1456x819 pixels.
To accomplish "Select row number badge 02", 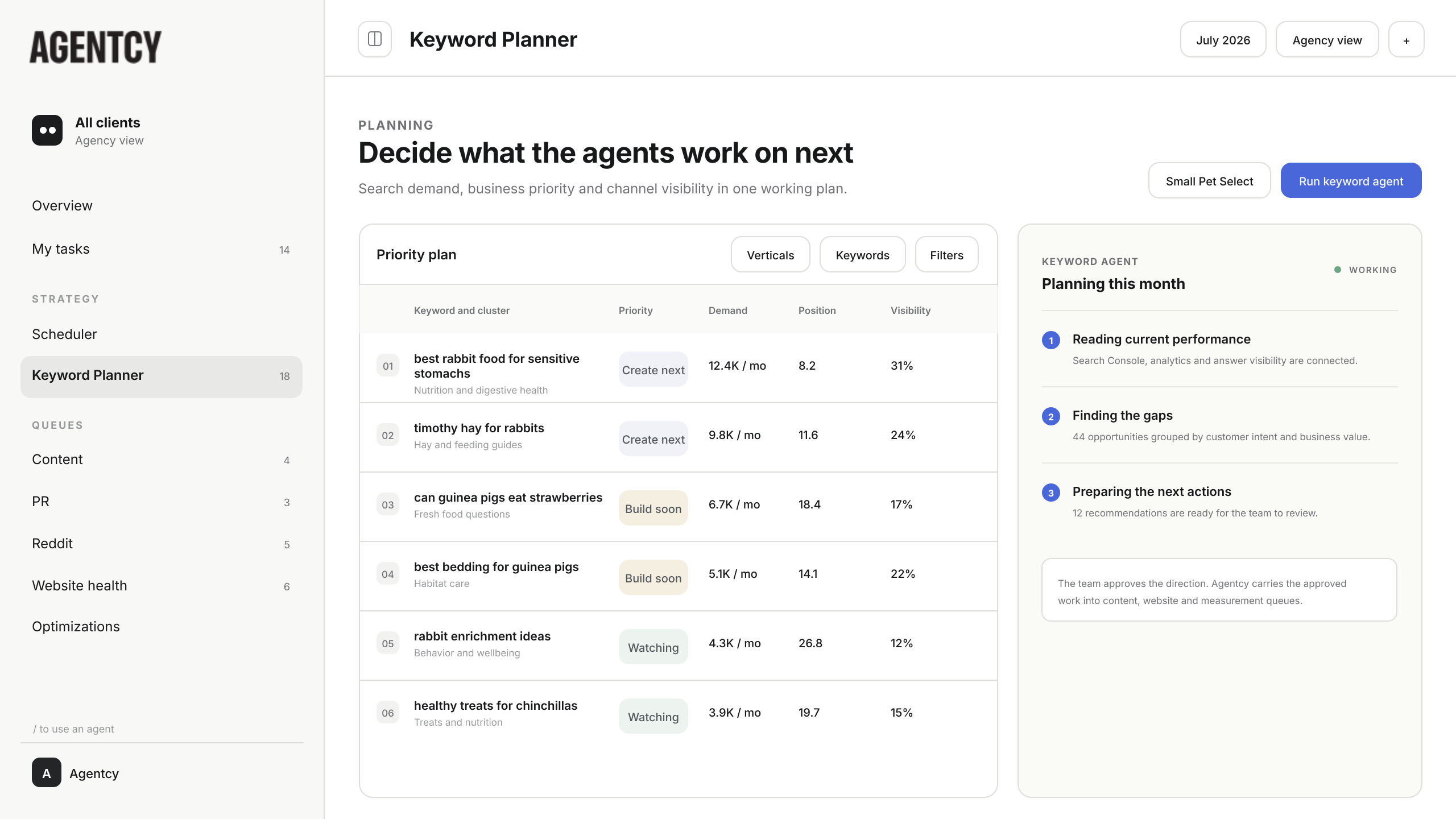I will click(388, 435).
